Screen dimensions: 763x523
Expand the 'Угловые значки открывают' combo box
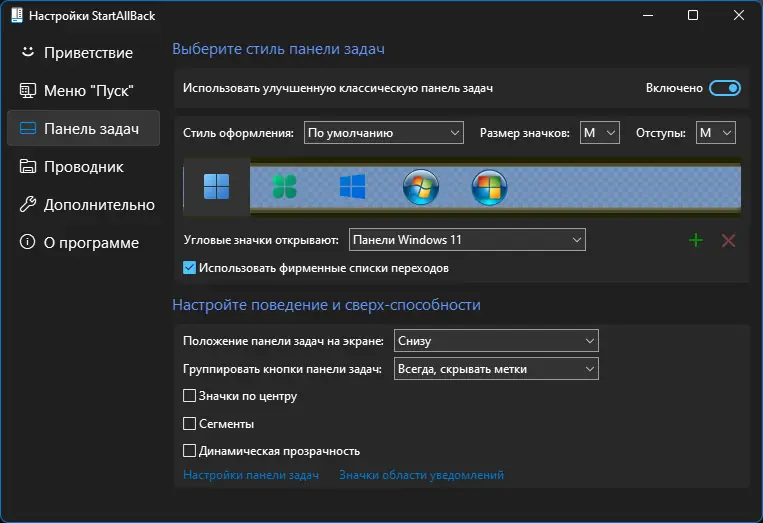467,240
